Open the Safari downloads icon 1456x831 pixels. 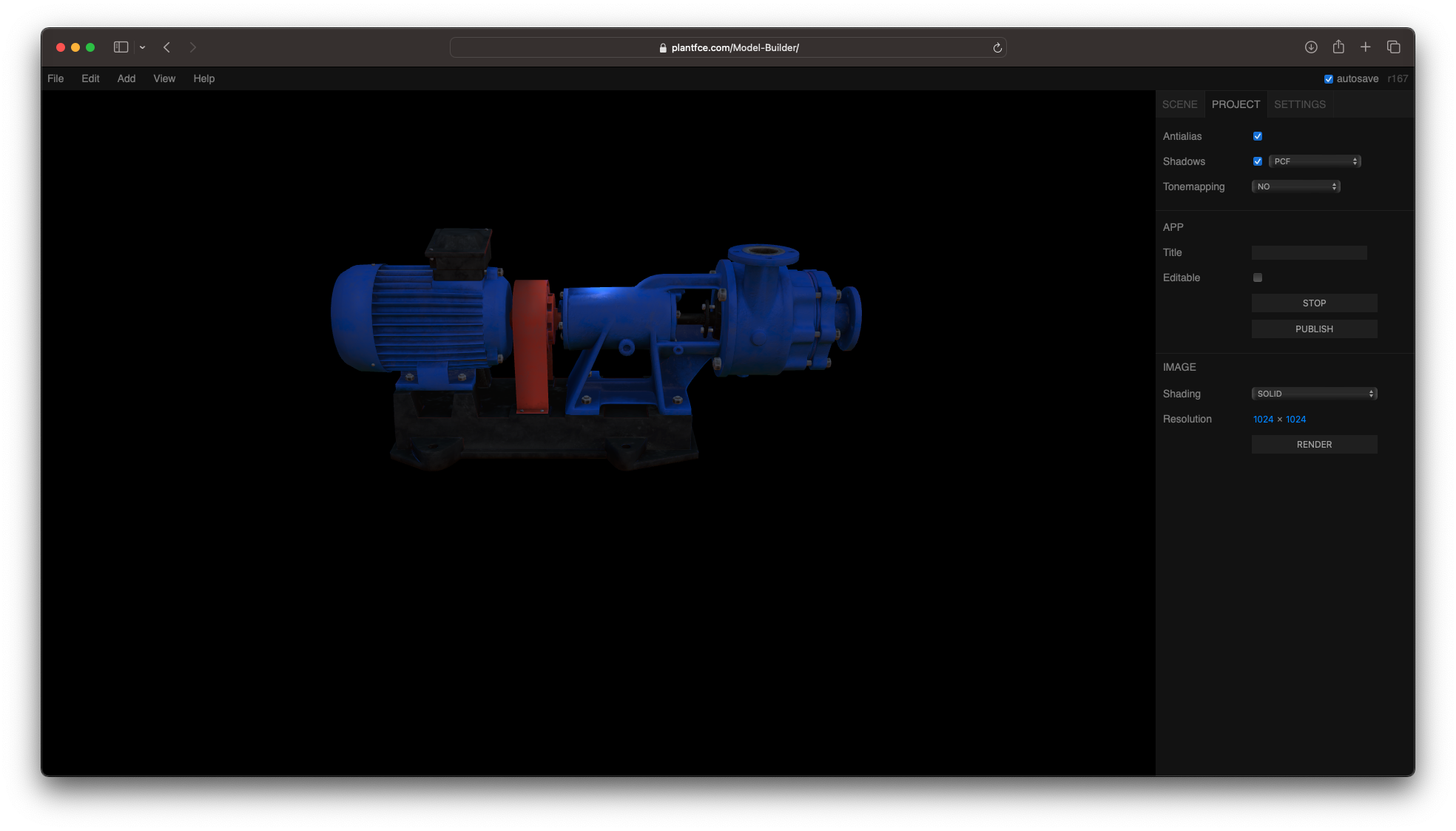(1311, 47)
